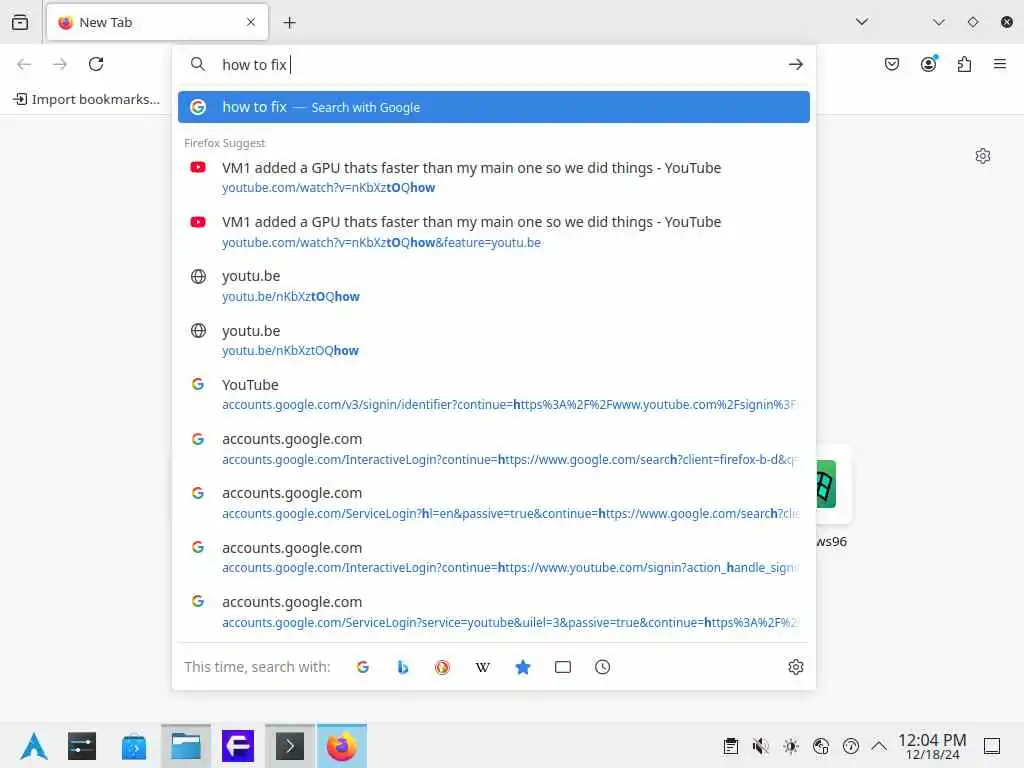Viewport: 1024px width, 768px height.
Task: Open the clock showing 12:04 PM
Action: [x=933, y=746]
